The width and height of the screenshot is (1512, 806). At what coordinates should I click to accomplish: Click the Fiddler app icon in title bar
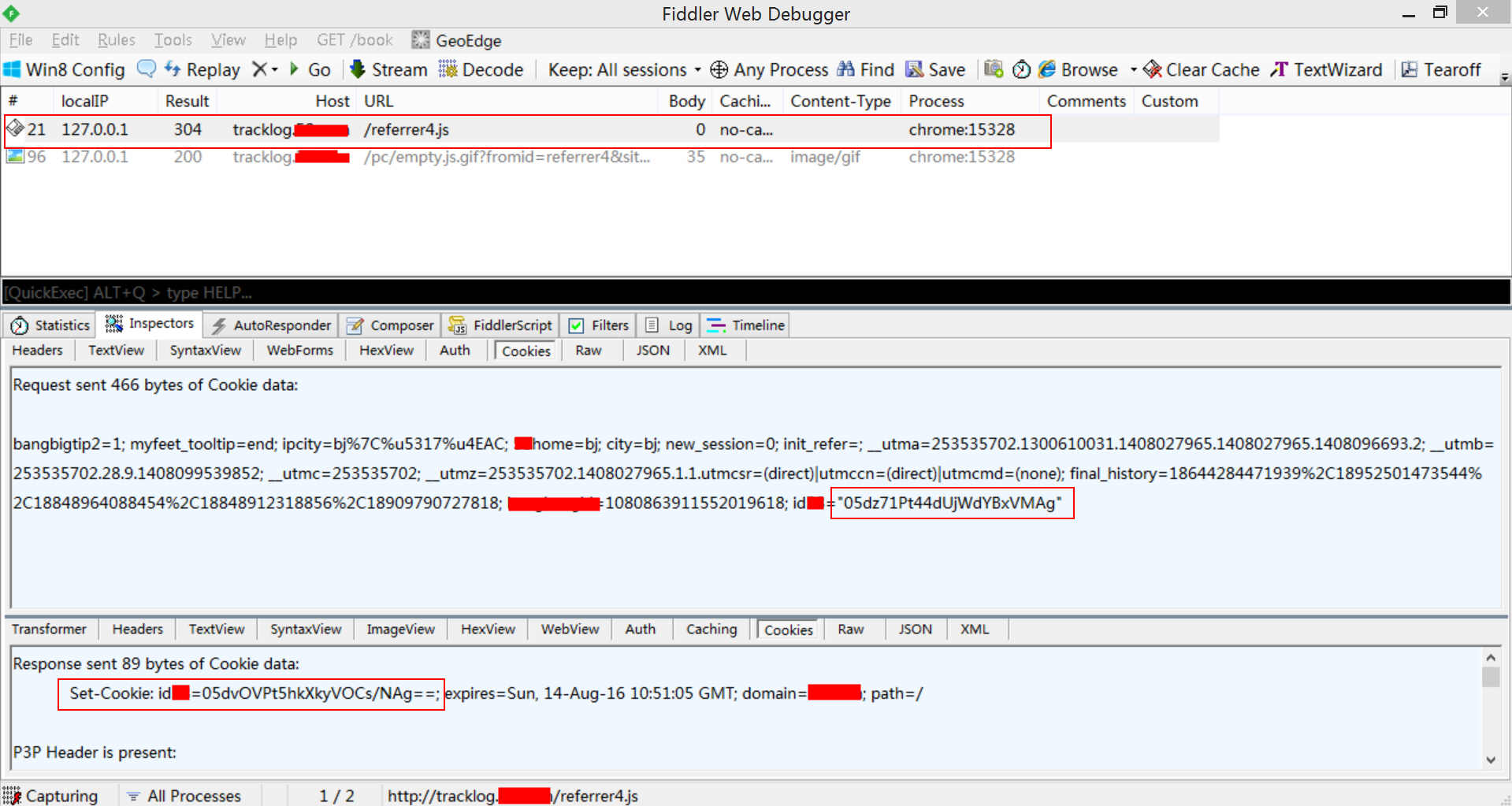pyautogui.click(x=12, y=13)
